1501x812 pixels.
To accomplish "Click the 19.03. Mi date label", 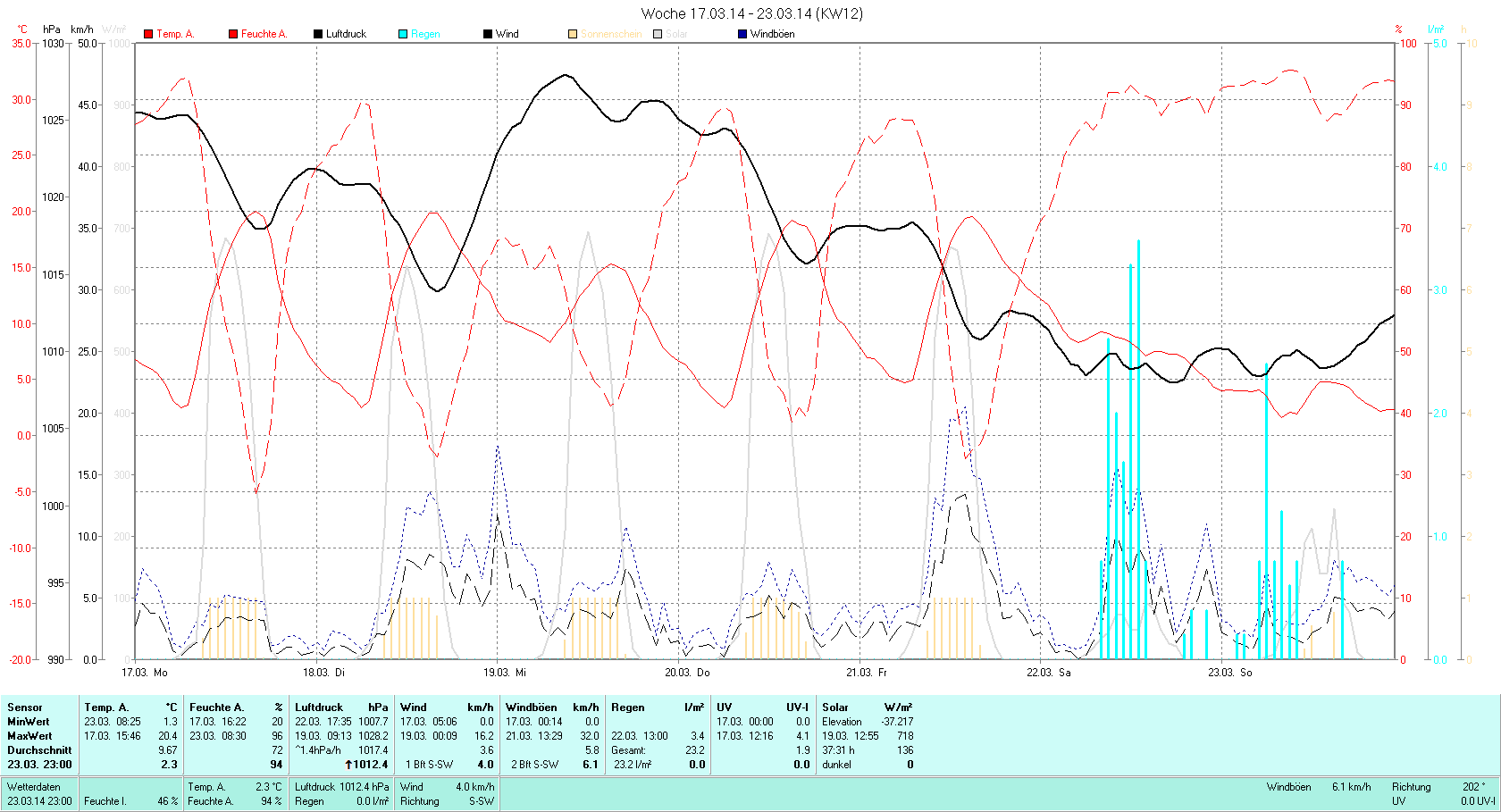I will click(505, 673).
